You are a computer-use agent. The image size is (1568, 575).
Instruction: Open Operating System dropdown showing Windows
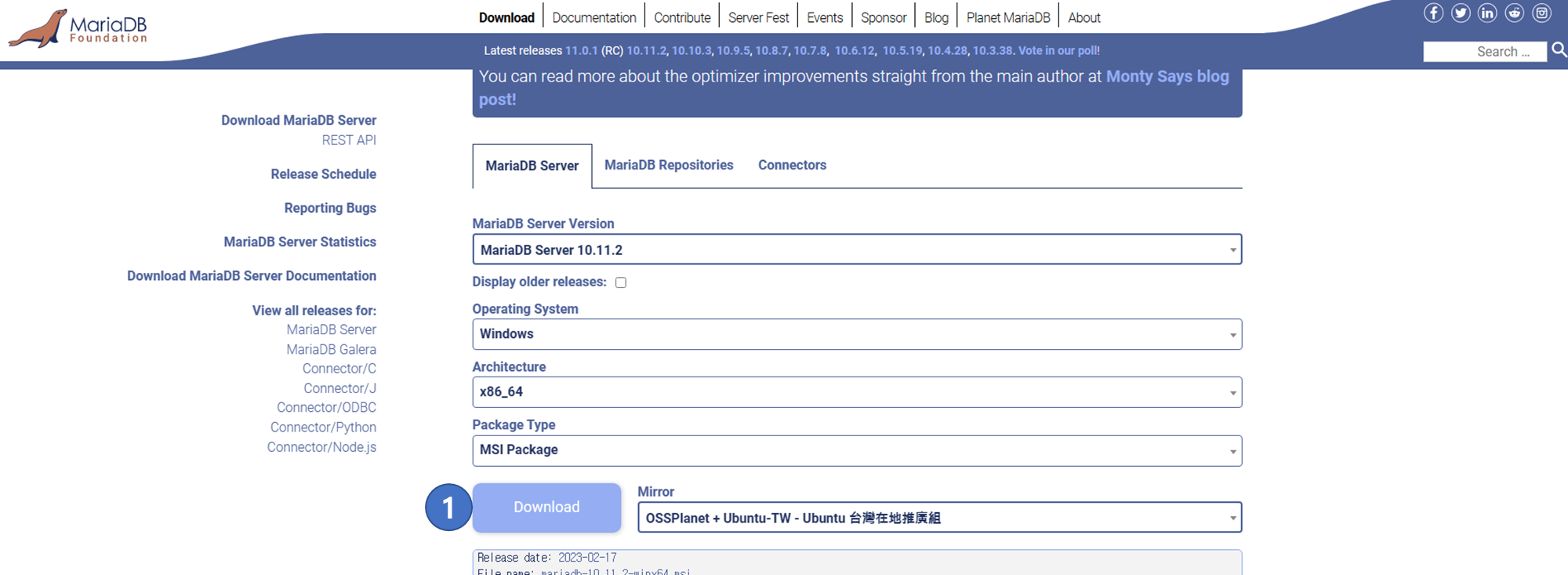coord(857,334)
